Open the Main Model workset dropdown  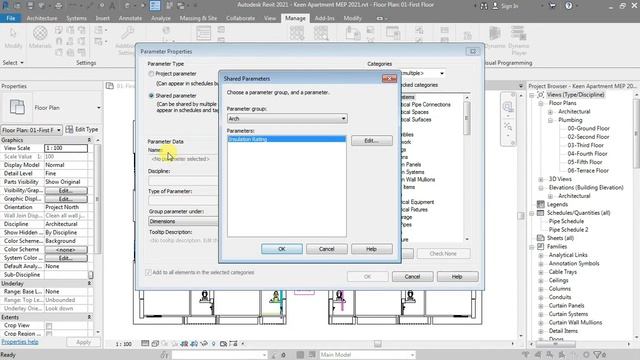tap(367, 355)
